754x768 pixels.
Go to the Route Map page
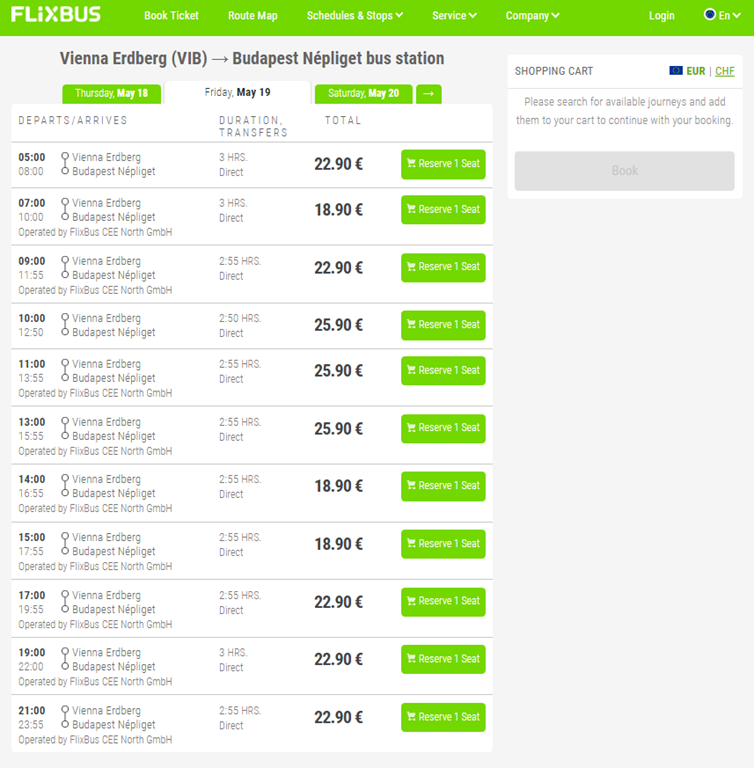[x=253, y=16]
